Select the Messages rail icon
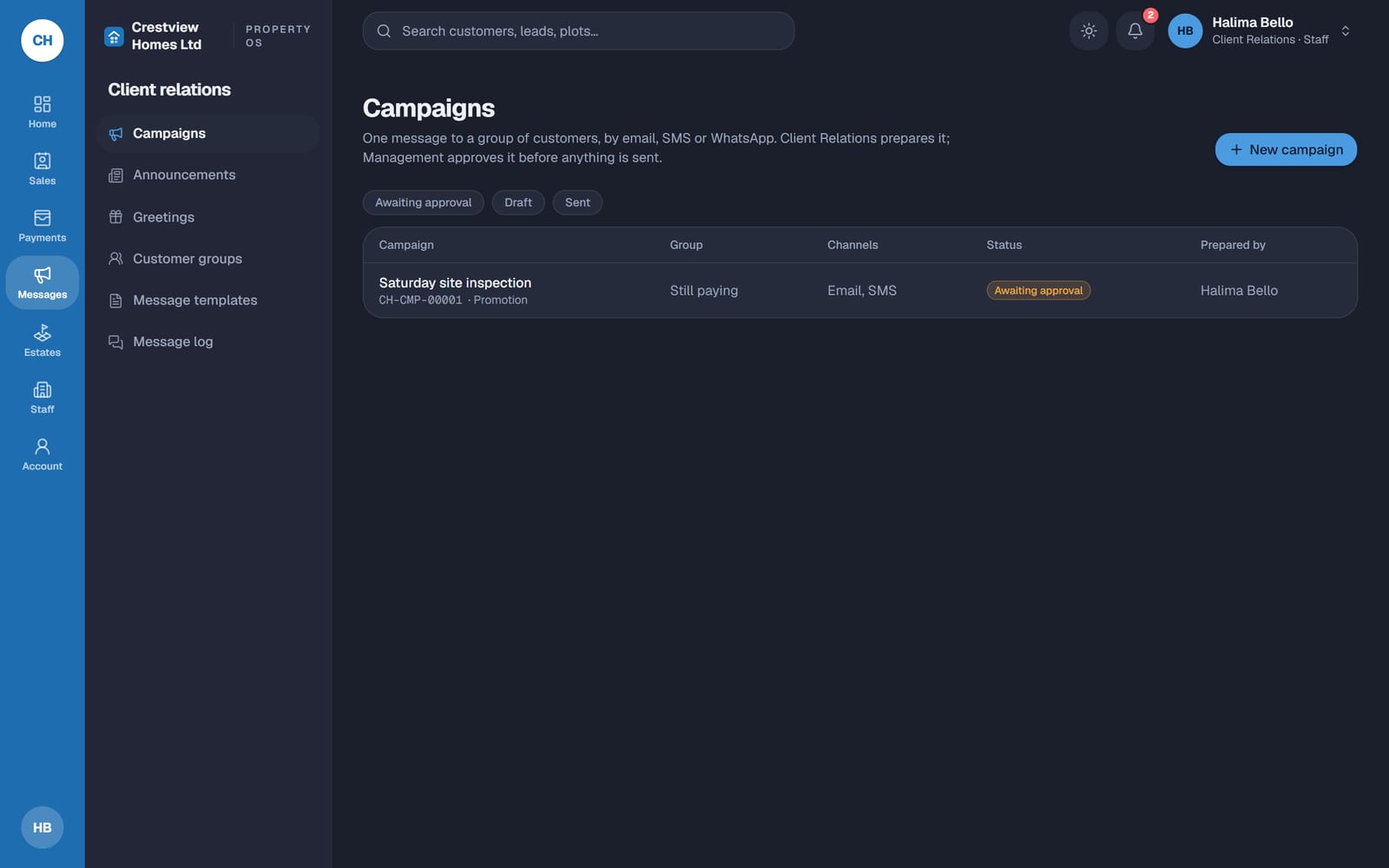The height and width of the screenshot is (868, 1389). click(x=42, y=283)
